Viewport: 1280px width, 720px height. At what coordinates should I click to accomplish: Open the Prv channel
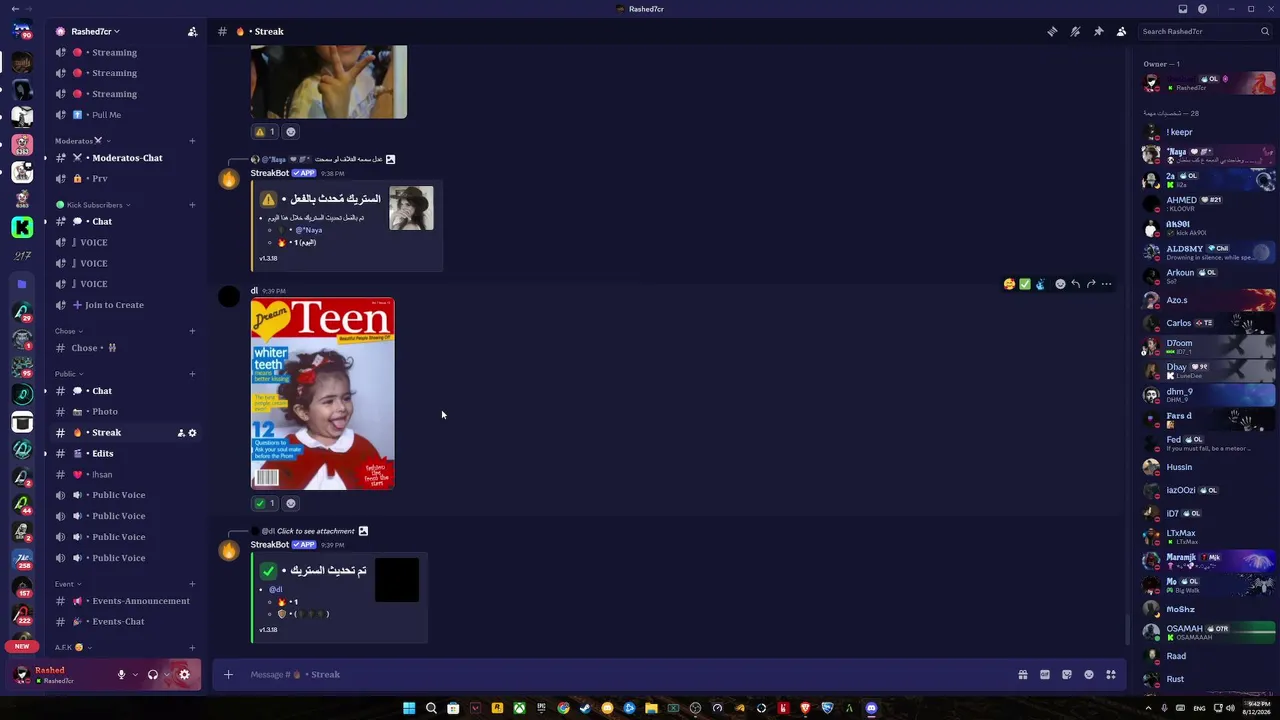coord(124,179)
